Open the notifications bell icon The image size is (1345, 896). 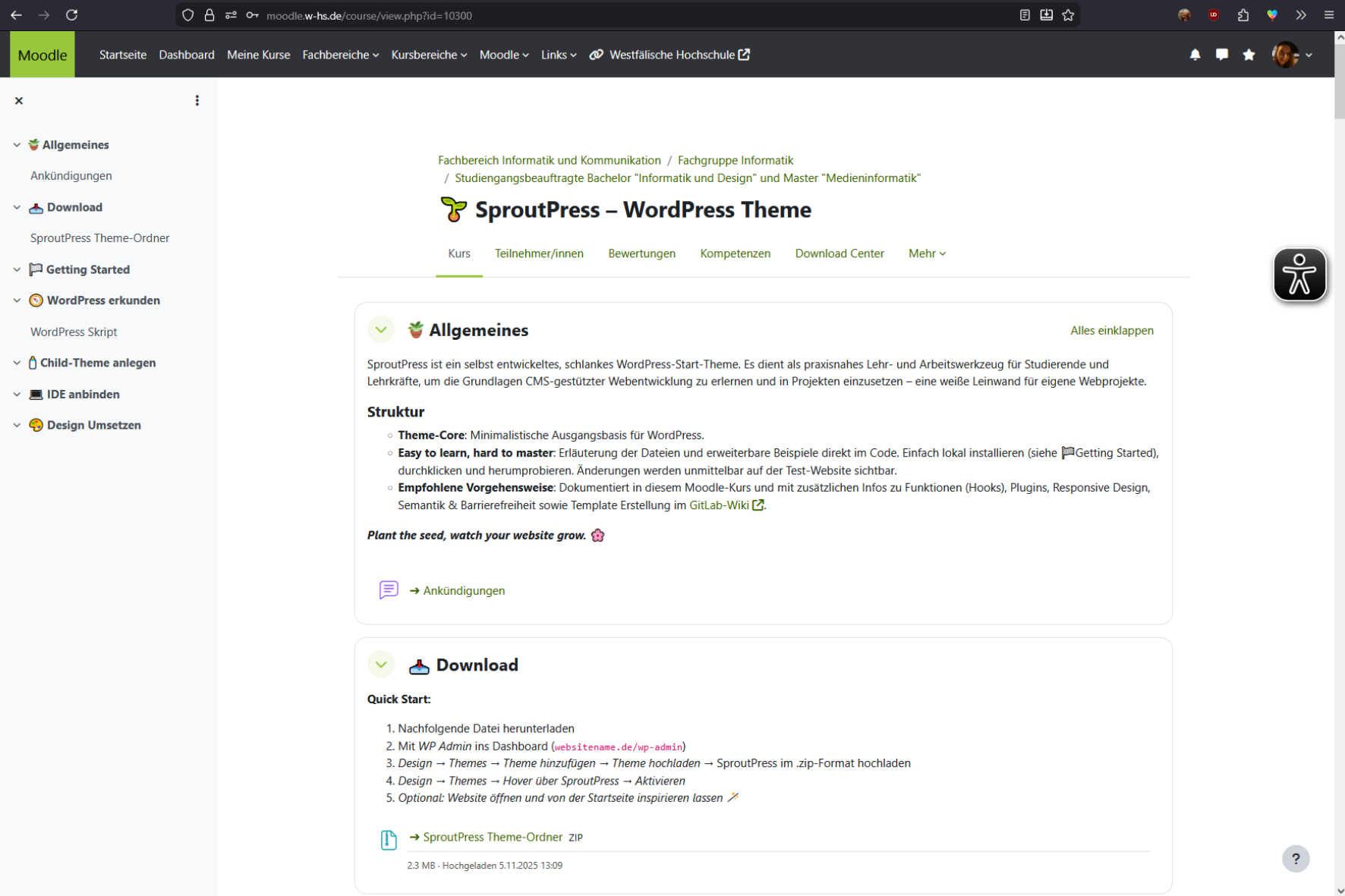click(1195, 55)
